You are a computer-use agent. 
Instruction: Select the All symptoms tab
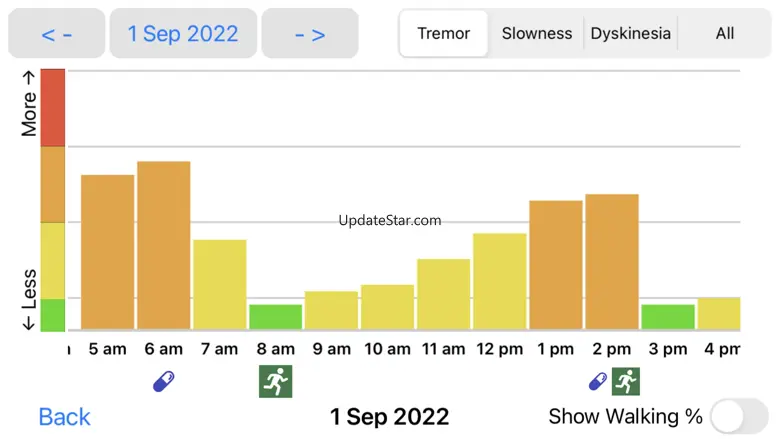(725, 34)
